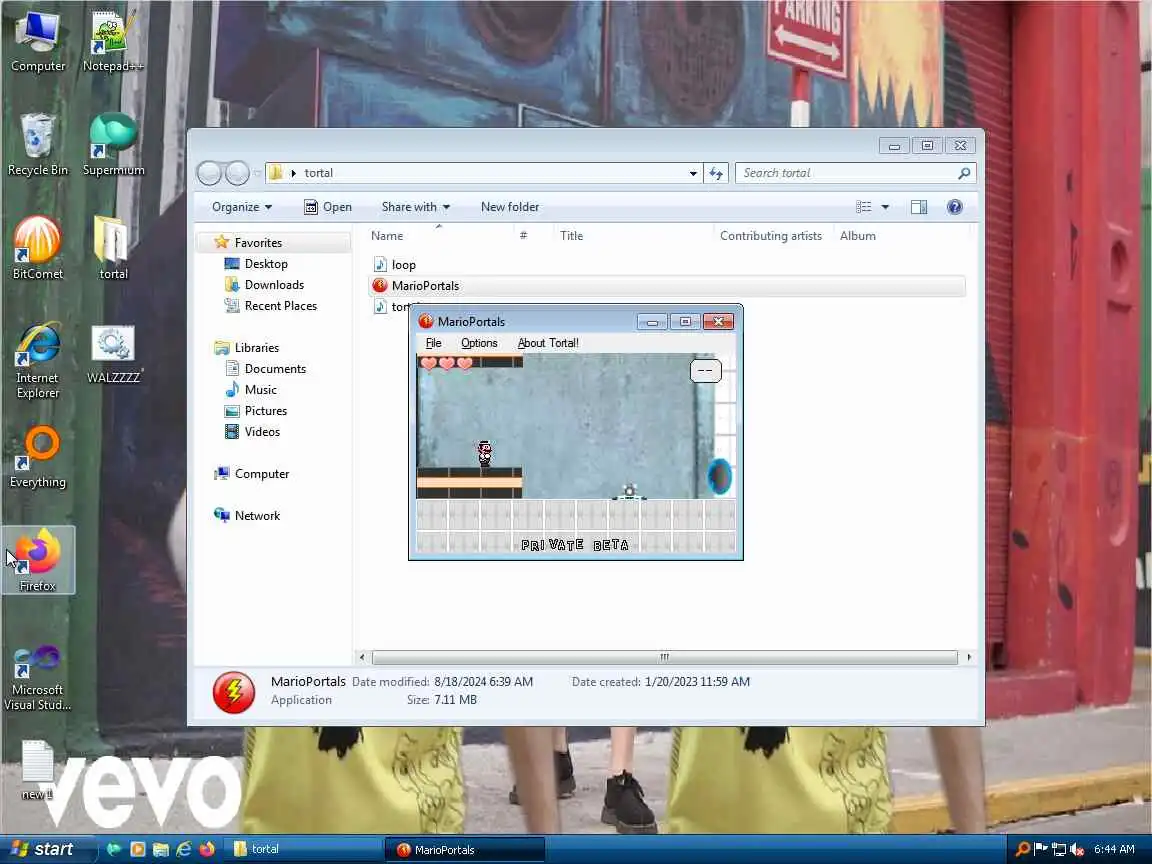Open the new text file on the desktop

(37, 770)
